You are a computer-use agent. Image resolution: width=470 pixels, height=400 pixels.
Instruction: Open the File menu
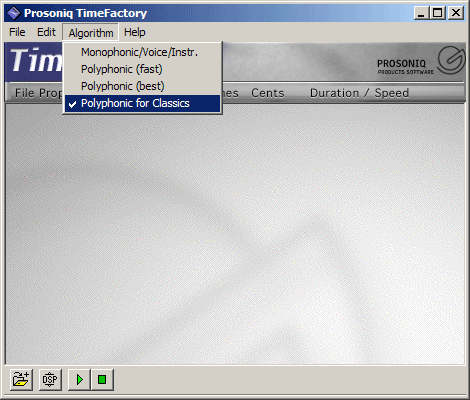point(17,32)
